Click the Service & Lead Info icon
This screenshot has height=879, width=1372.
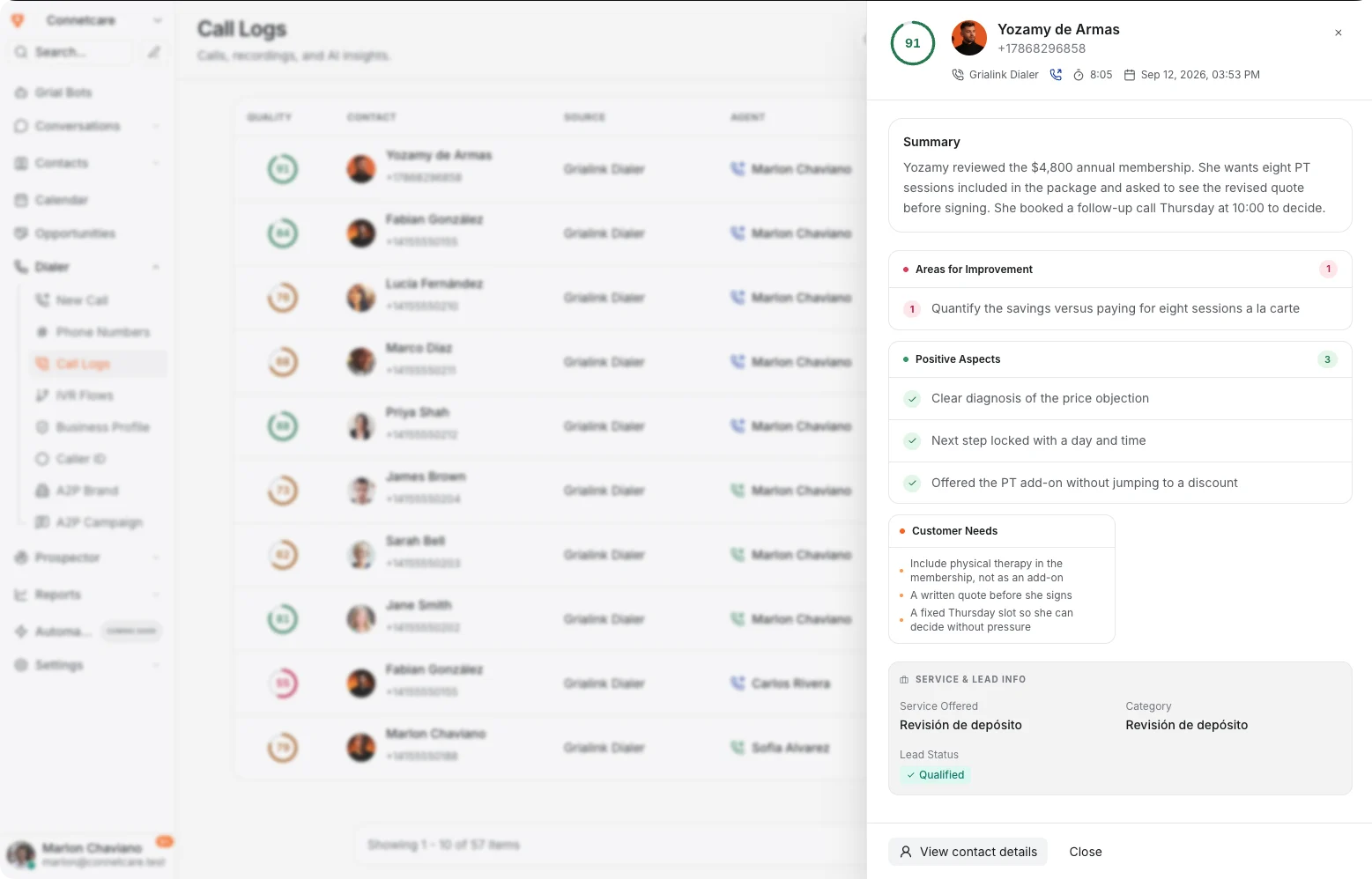904,680
